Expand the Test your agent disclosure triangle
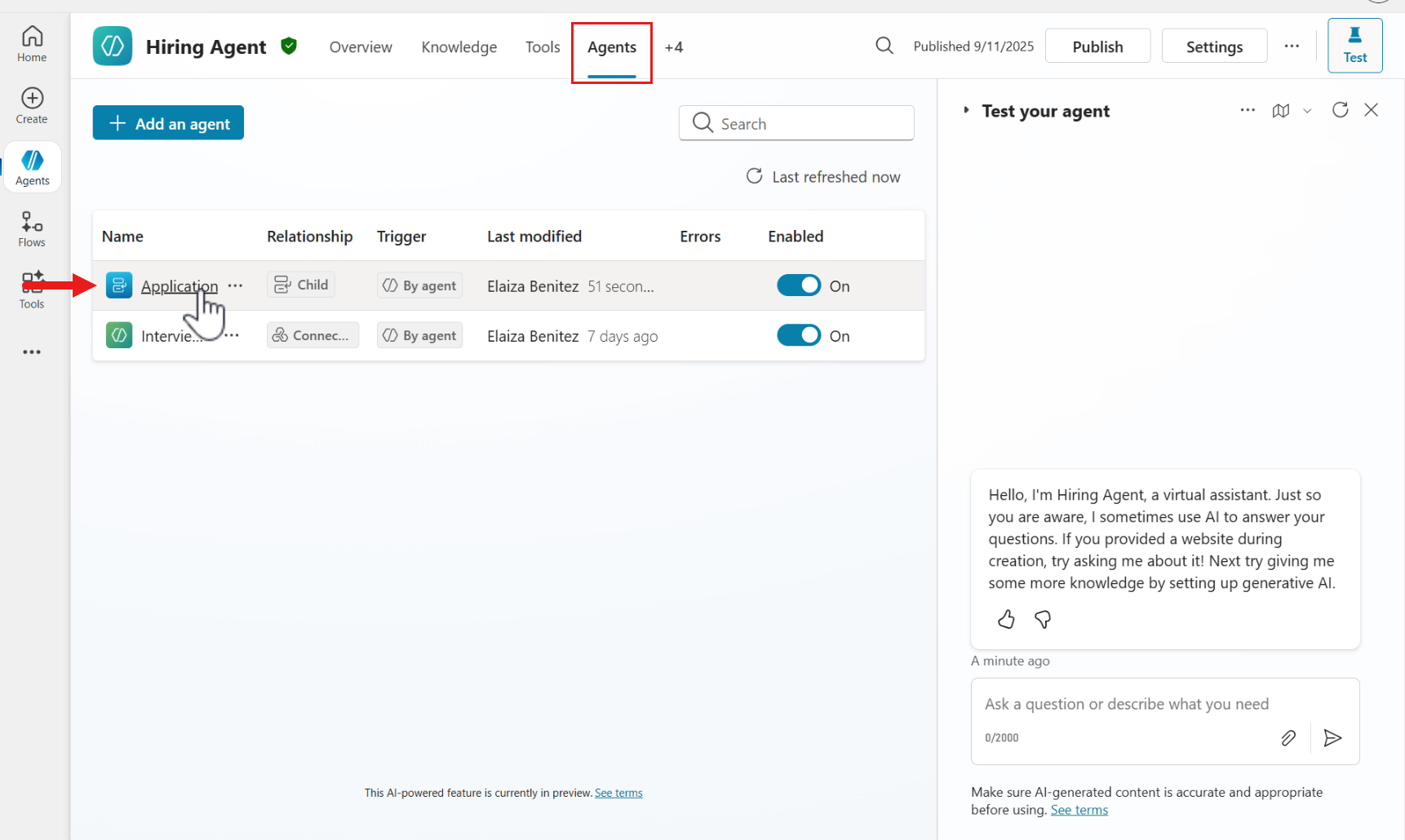This screenshot has width=1405, height=840. click(966, 110)
